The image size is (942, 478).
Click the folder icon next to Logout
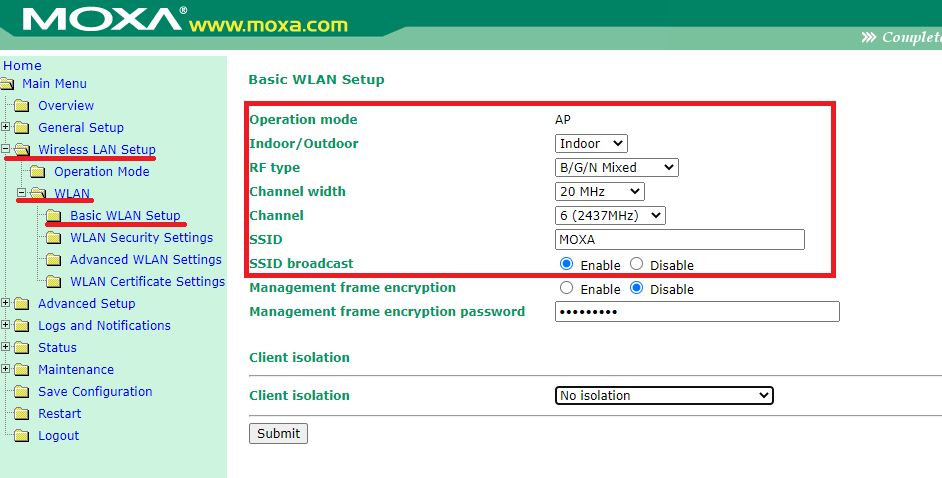point(22,436)
